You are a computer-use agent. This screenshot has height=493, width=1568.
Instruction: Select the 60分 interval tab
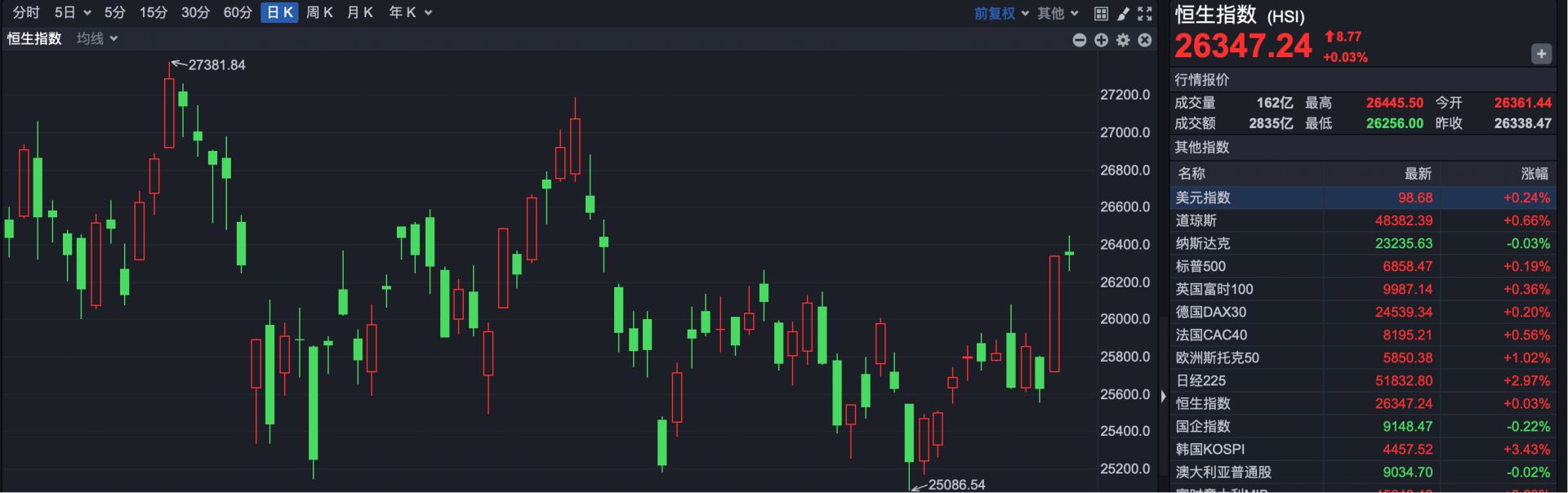tap(238, 12)
